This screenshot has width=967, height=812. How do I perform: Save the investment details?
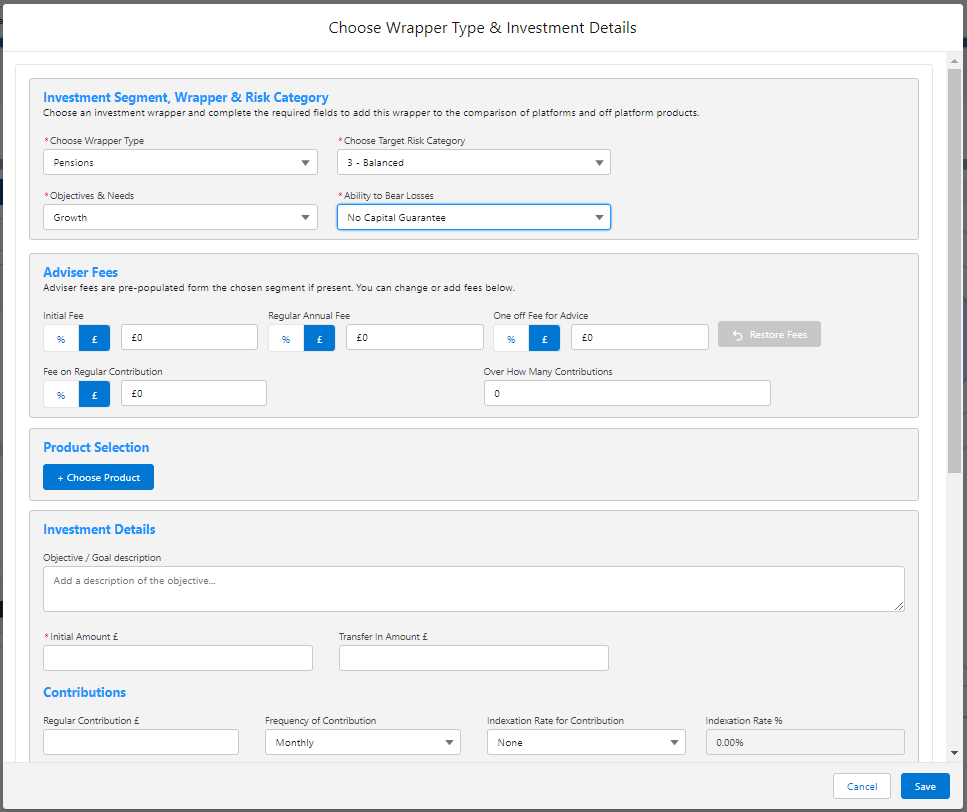click(925, 786)
